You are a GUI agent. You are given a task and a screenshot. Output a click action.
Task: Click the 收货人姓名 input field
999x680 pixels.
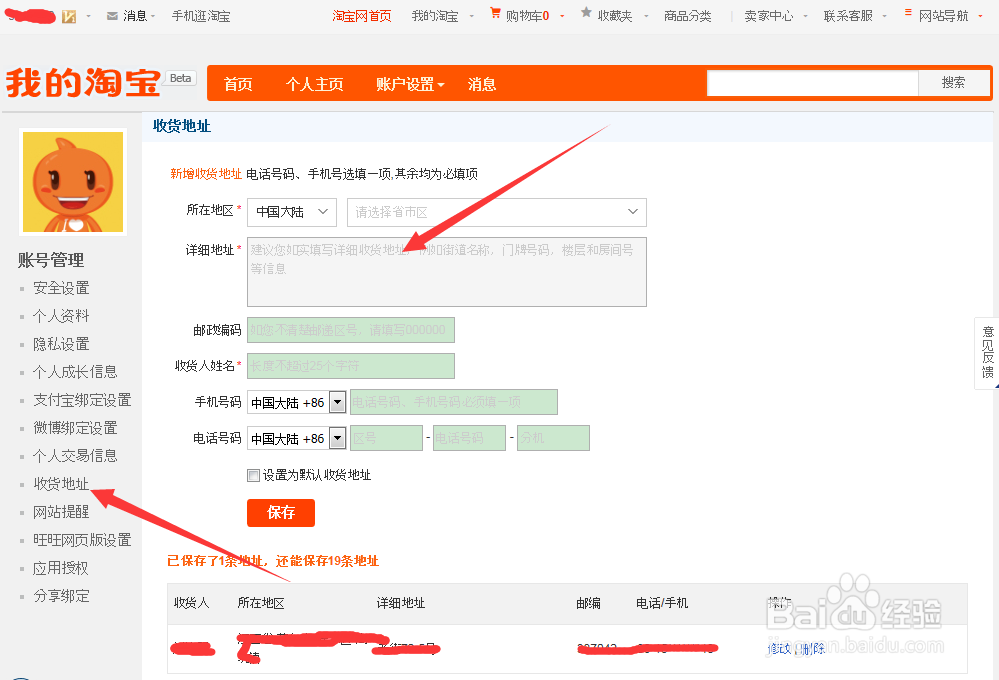350,366
